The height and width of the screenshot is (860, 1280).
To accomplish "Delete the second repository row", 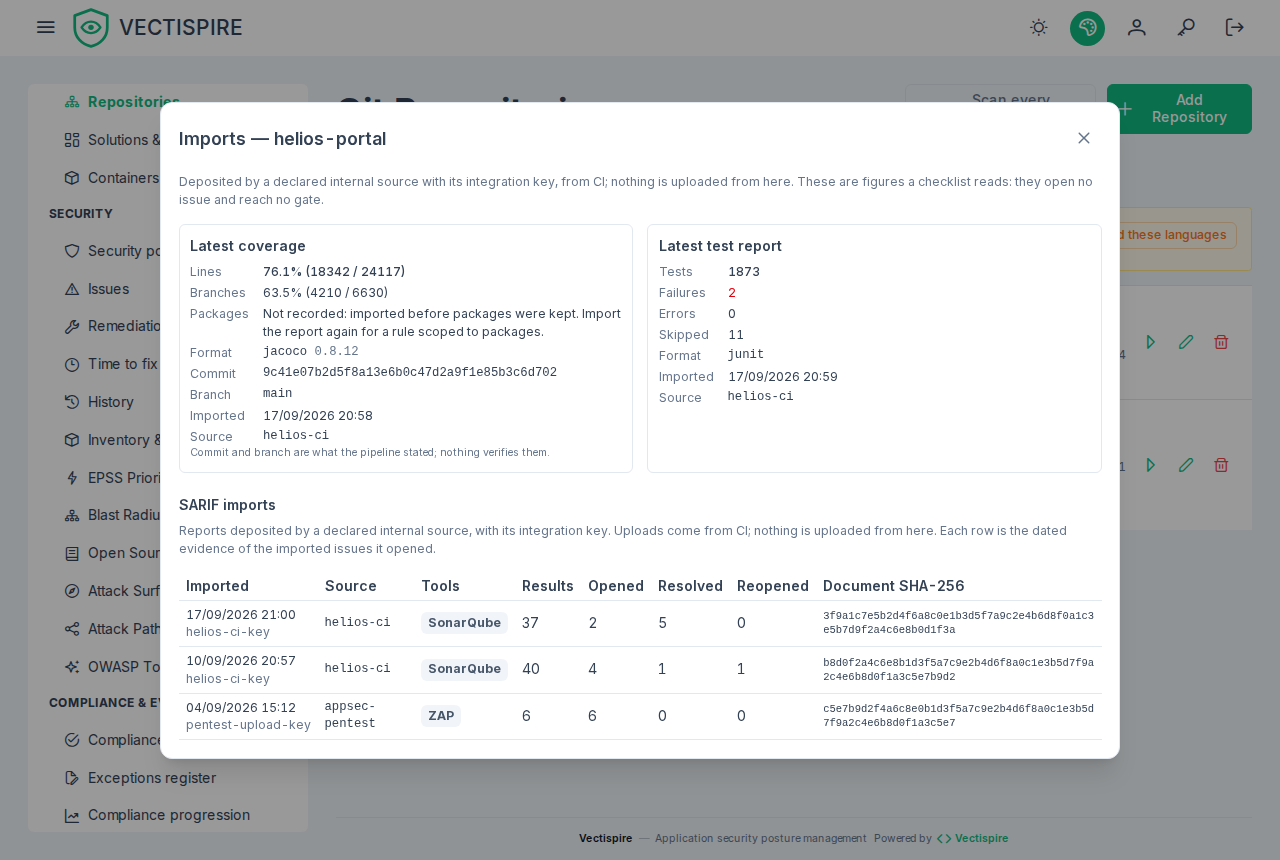I will [x=1221, y=465].
